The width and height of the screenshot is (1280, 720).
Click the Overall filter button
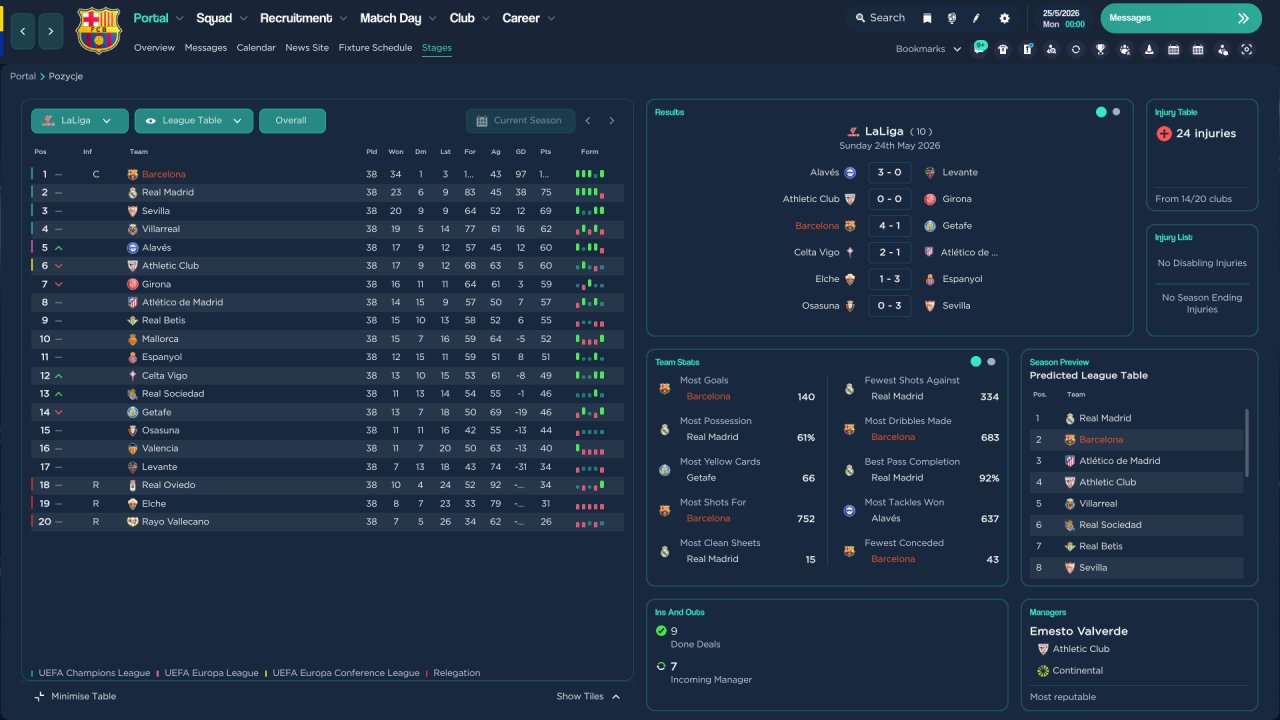[292, 121]
